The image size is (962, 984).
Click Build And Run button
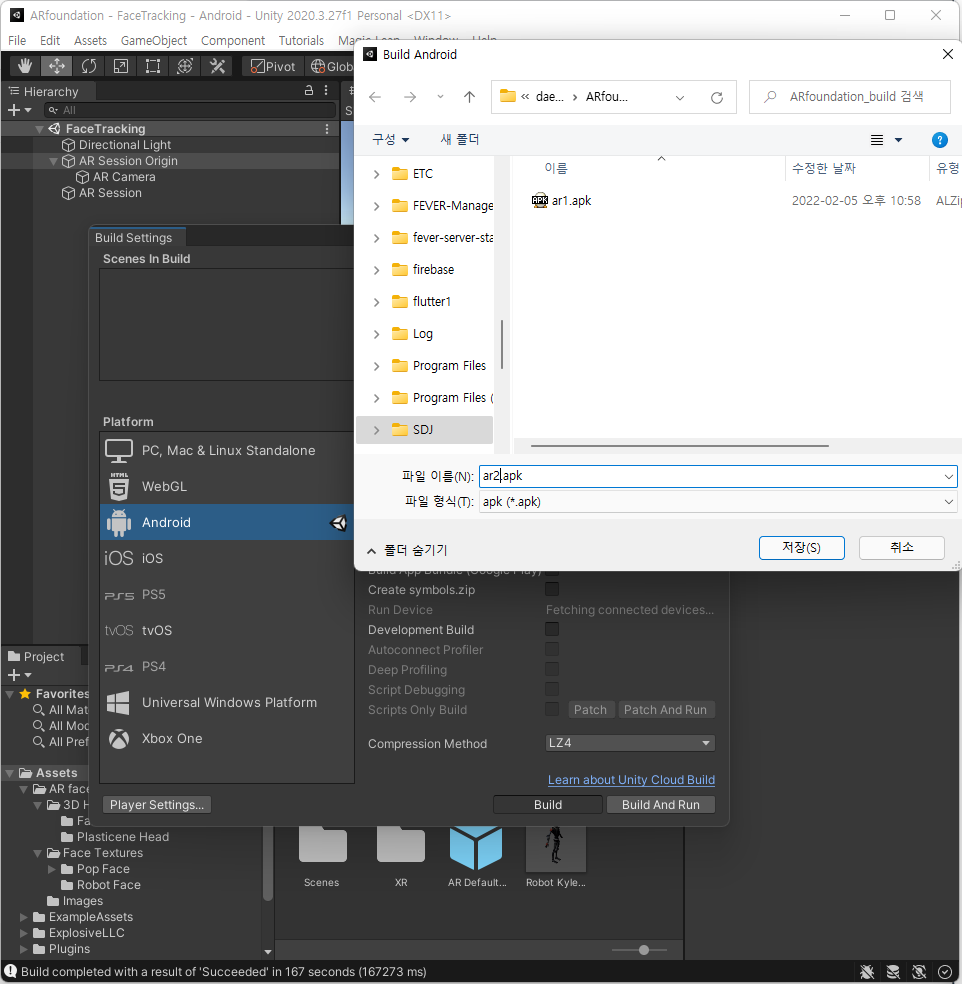(x=661, y=805)
